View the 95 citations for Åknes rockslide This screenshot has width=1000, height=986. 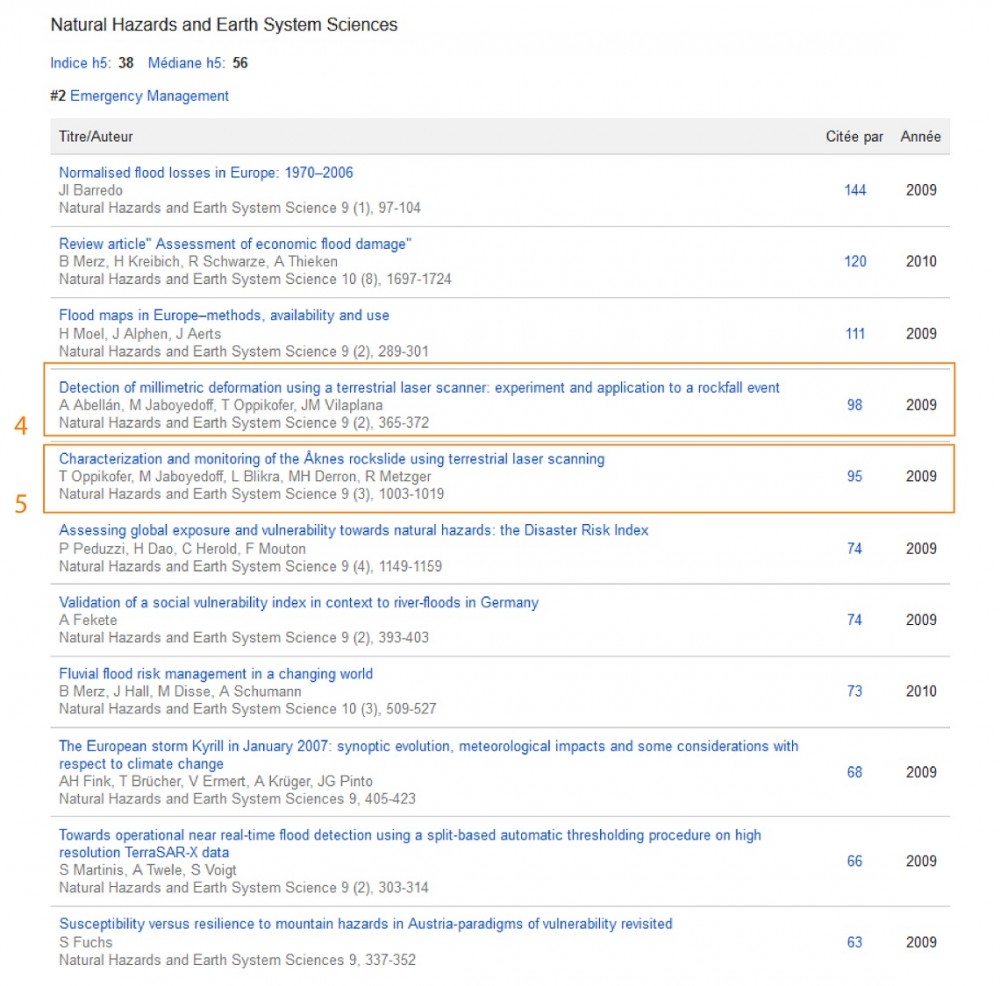pyautogui.click(x=854, y=477)
